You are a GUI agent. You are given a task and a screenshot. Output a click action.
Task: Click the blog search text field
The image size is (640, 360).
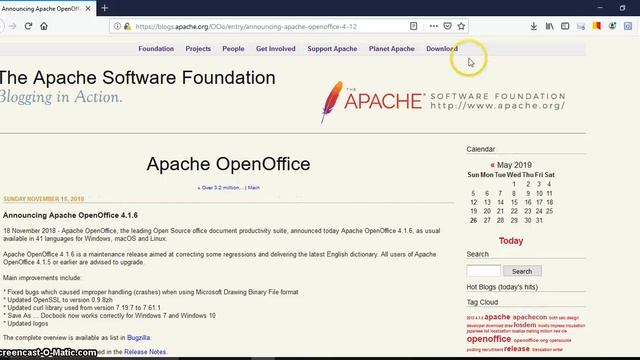point(483,271)
